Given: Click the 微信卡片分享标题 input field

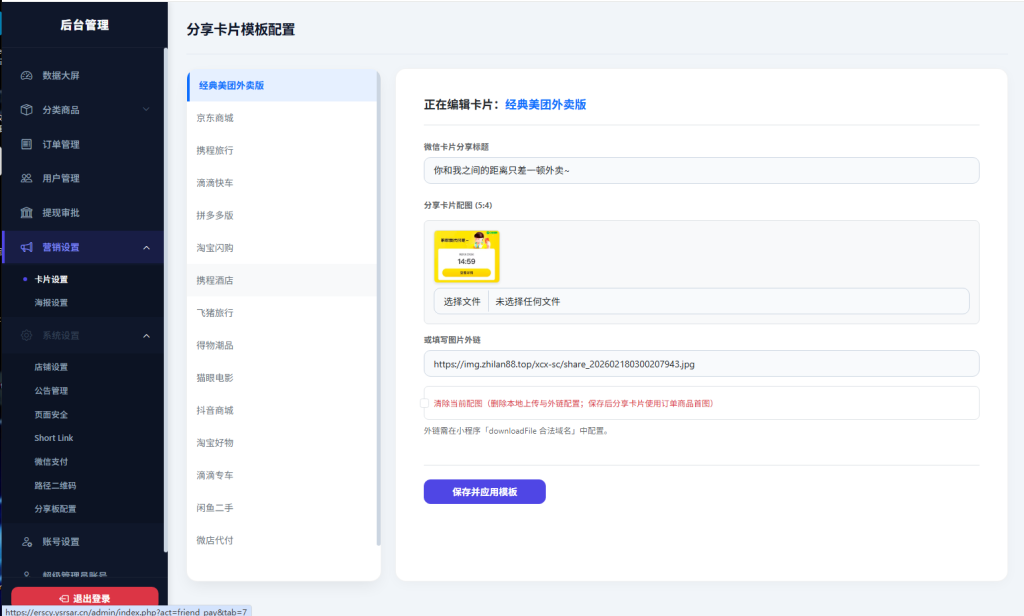Looking at the screenshot, I should (x=701, y=170).
